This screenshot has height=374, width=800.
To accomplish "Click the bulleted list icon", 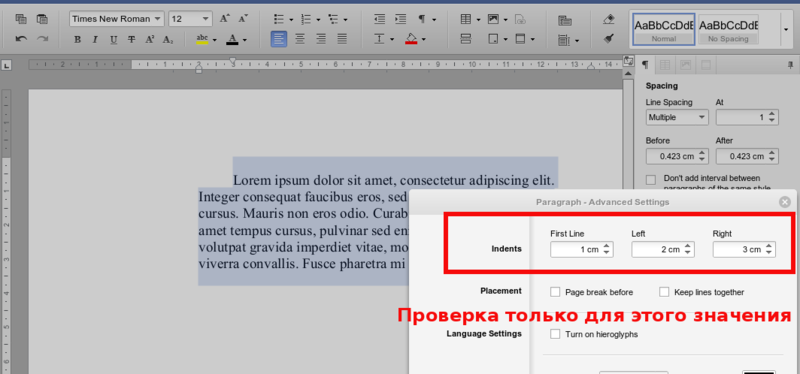I will (x=279, y=19).
